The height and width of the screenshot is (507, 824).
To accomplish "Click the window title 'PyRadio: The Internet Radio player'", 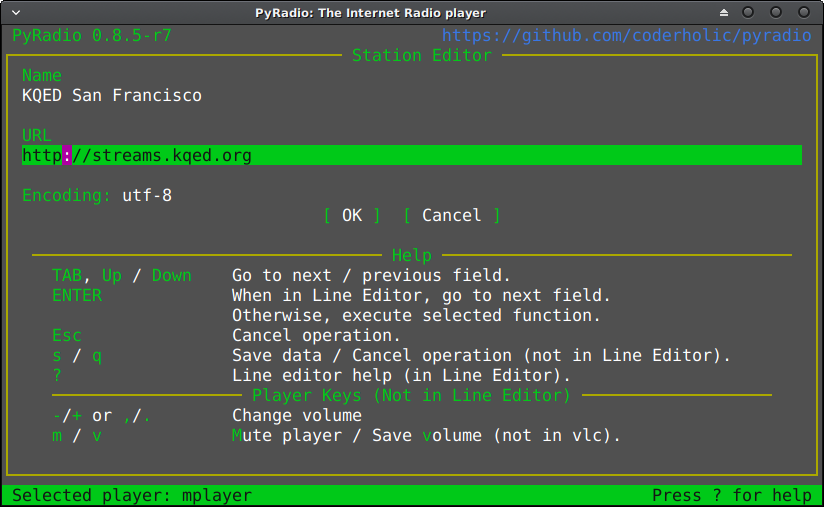I will (370, 13).
